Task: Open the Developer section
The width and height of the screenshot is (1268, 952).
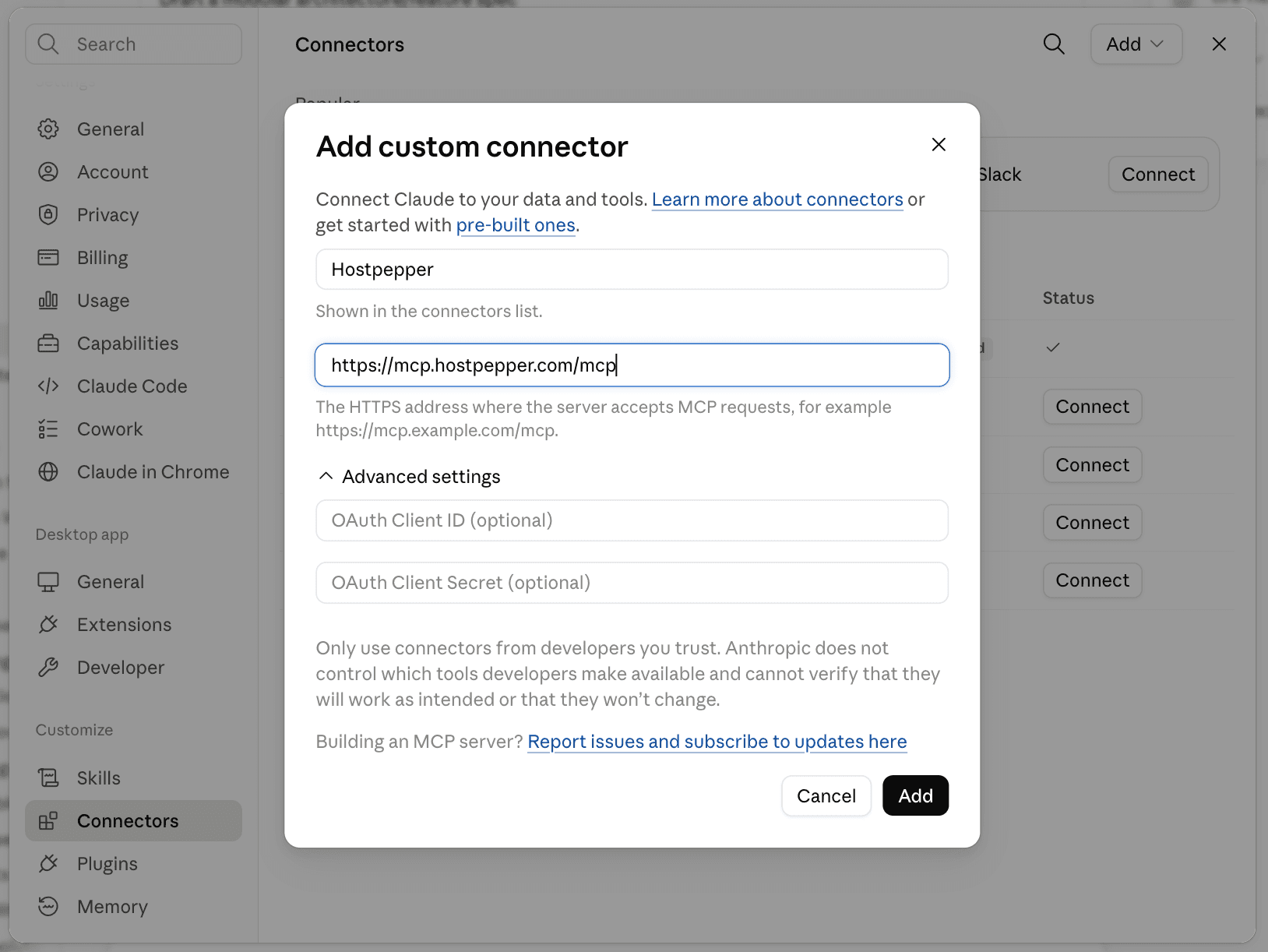Action: click(133, 668)
